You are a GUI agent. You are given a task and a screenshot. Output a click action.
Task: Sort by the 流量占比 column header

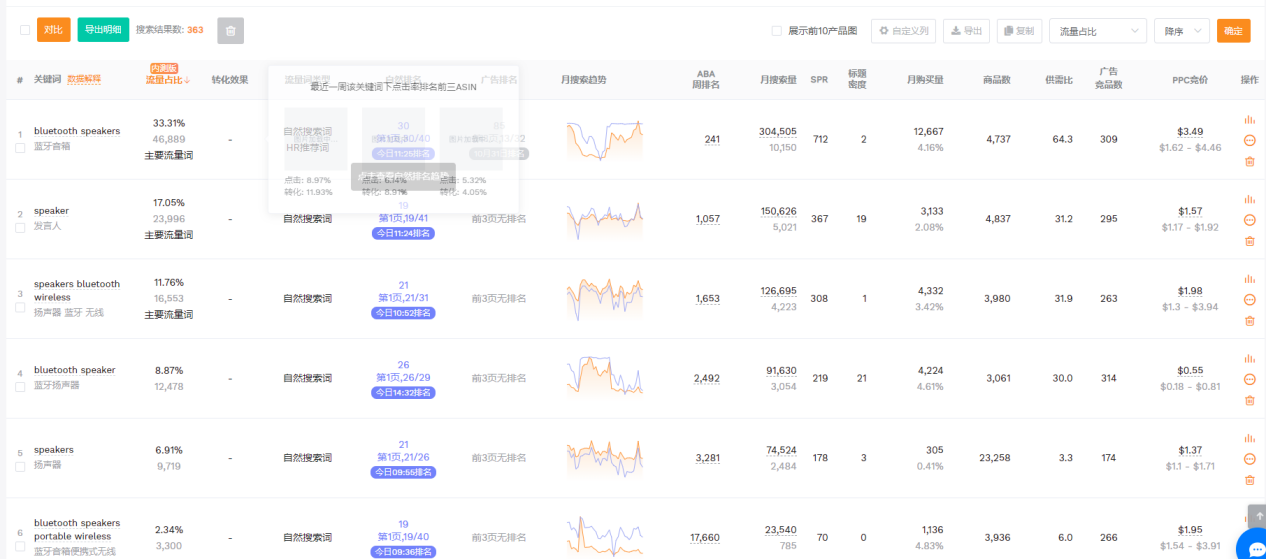167,80
